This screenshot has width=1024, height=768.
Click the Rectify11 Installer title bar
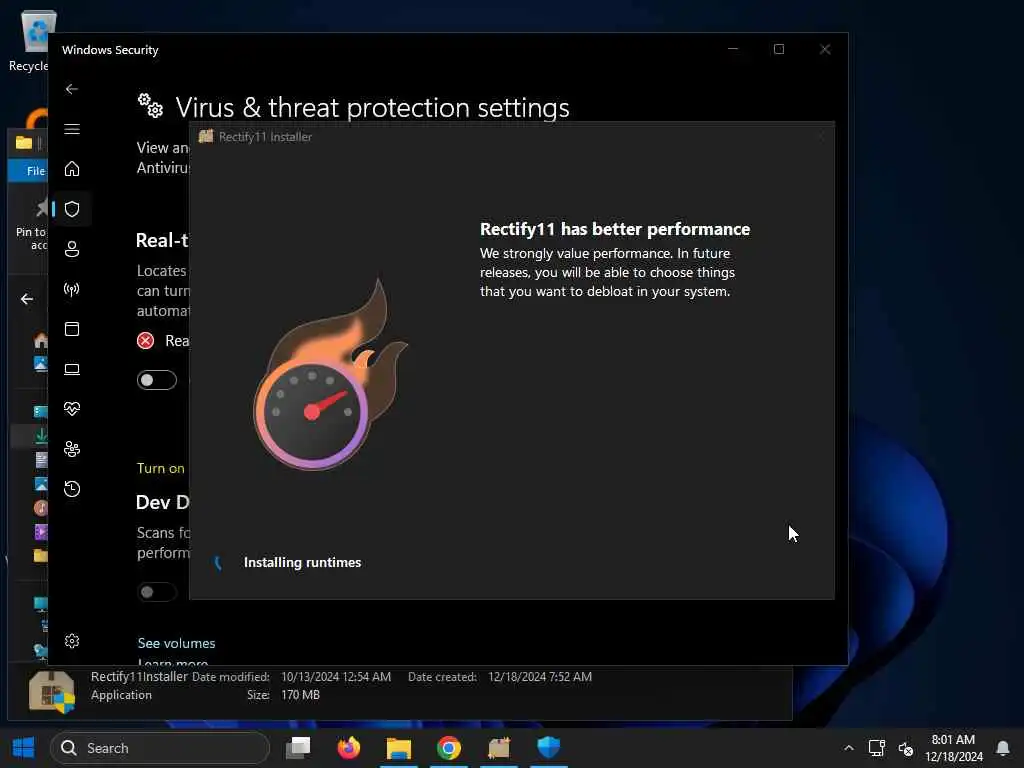(x=511, y=136)
